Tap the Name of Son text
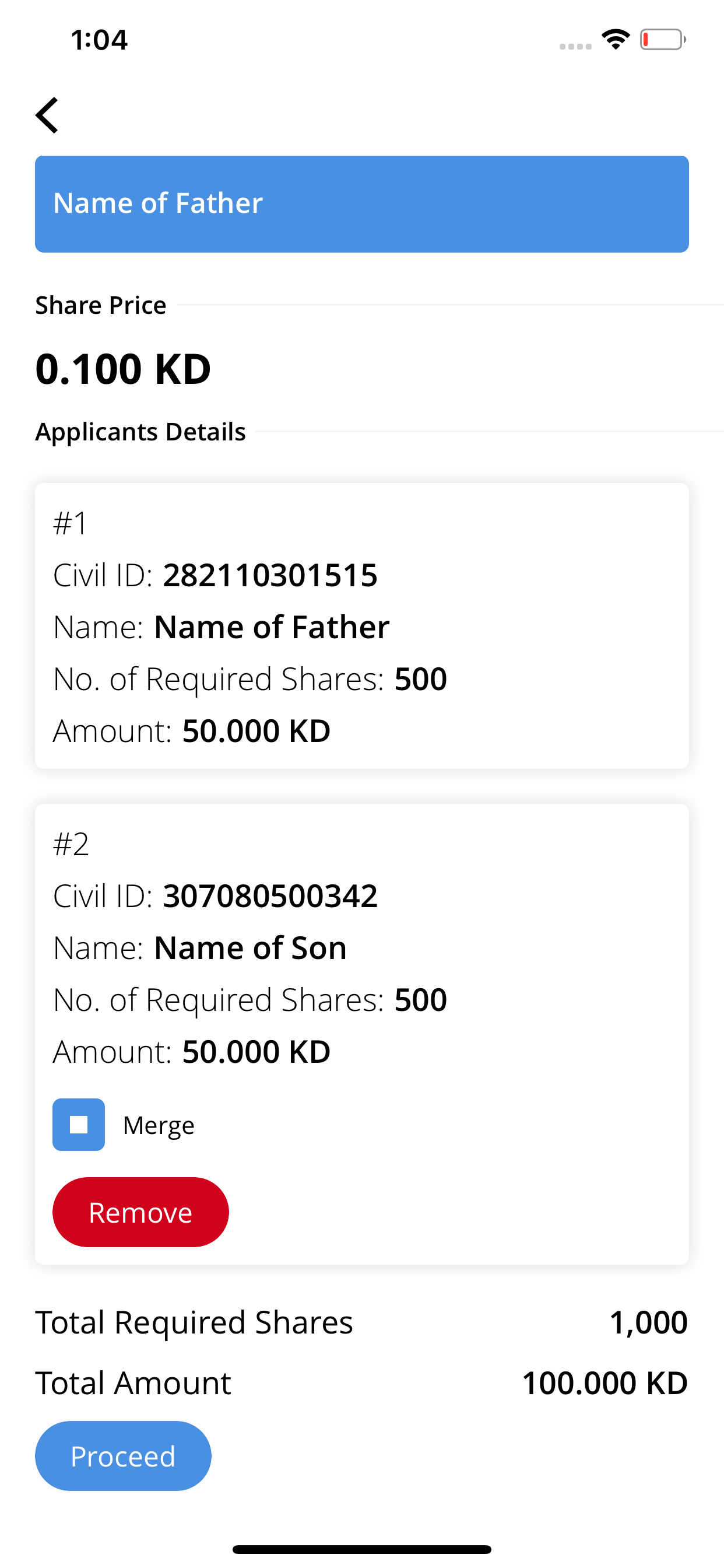This screenshot has height=1568, width=724. pos(250,948)
